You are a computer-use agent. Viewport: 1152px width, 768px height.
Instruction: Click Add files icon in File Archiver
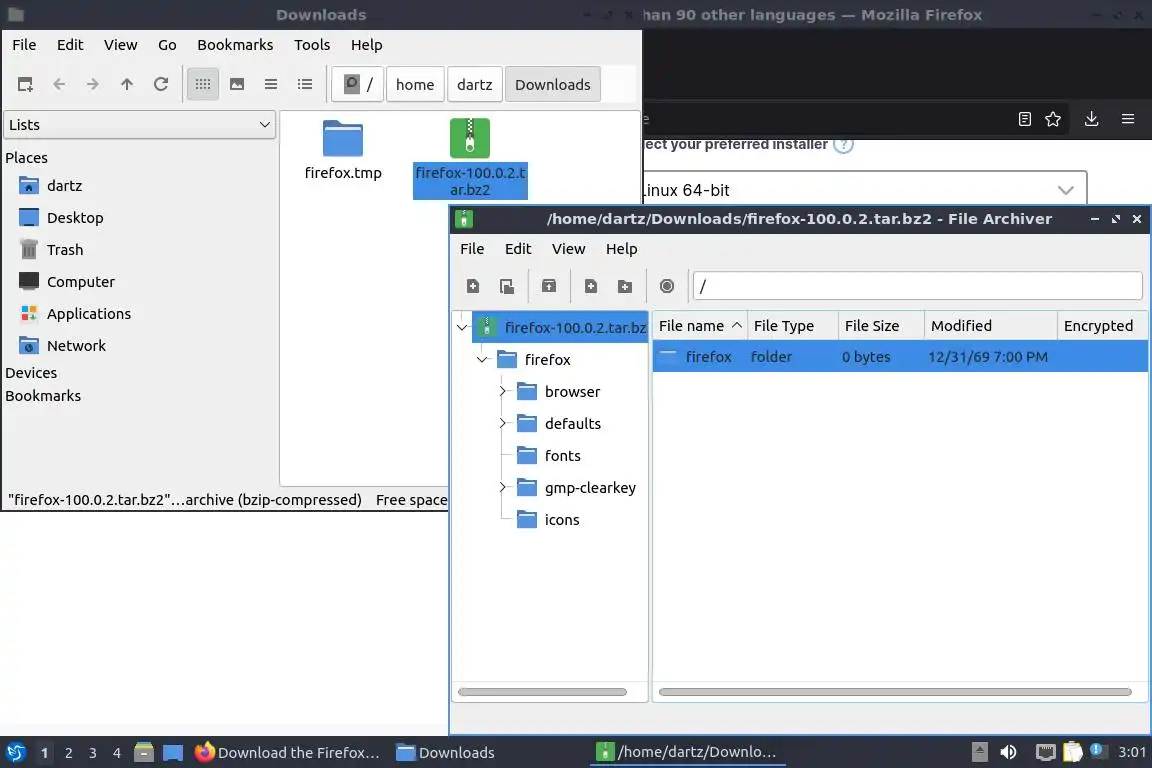coord(591,286)
